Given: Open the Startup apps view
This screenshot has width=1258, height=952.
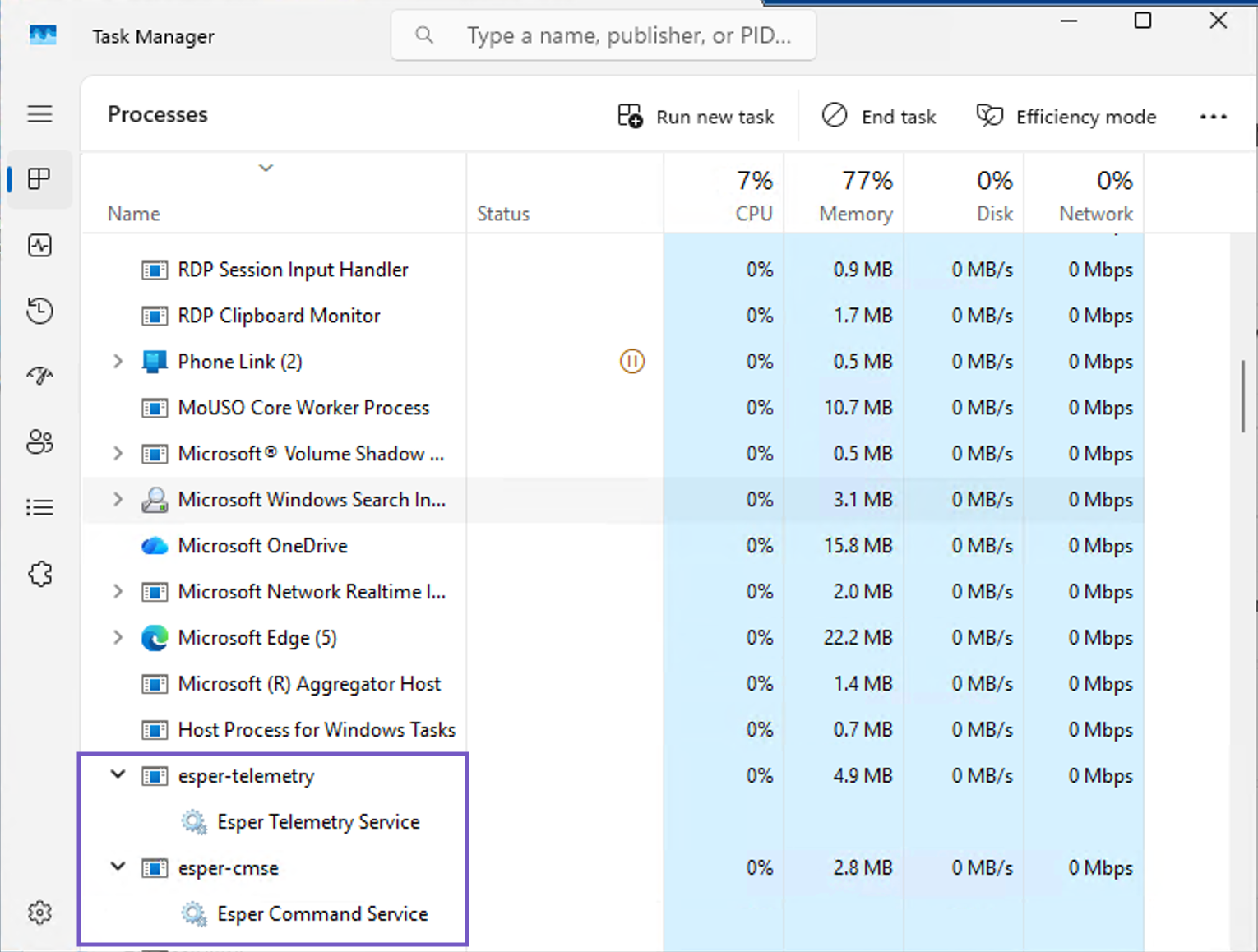Looking at the screenshot, I should tap(39, 376).
